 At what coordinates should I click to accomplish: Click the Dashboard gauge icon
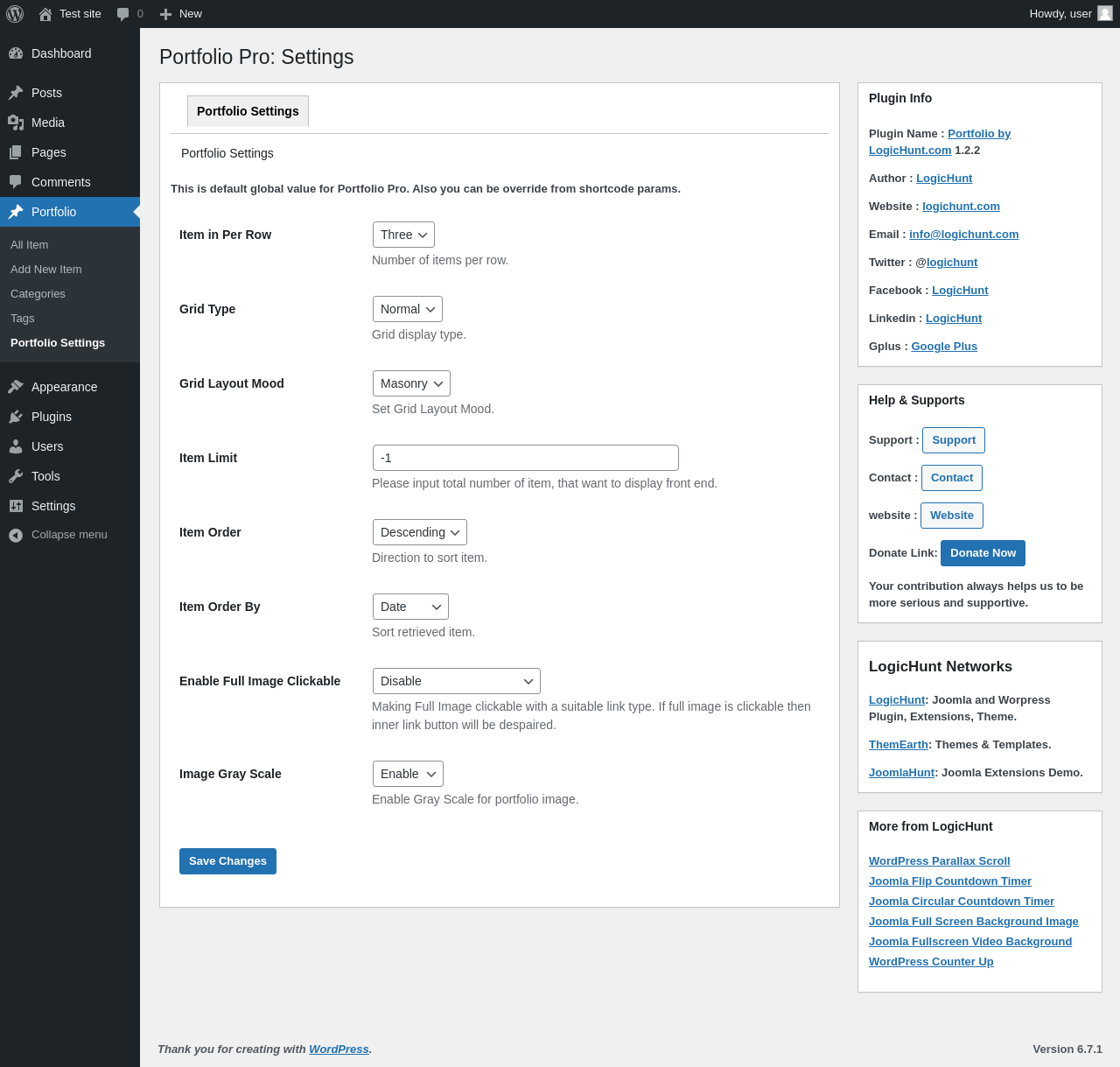point(16,53)
